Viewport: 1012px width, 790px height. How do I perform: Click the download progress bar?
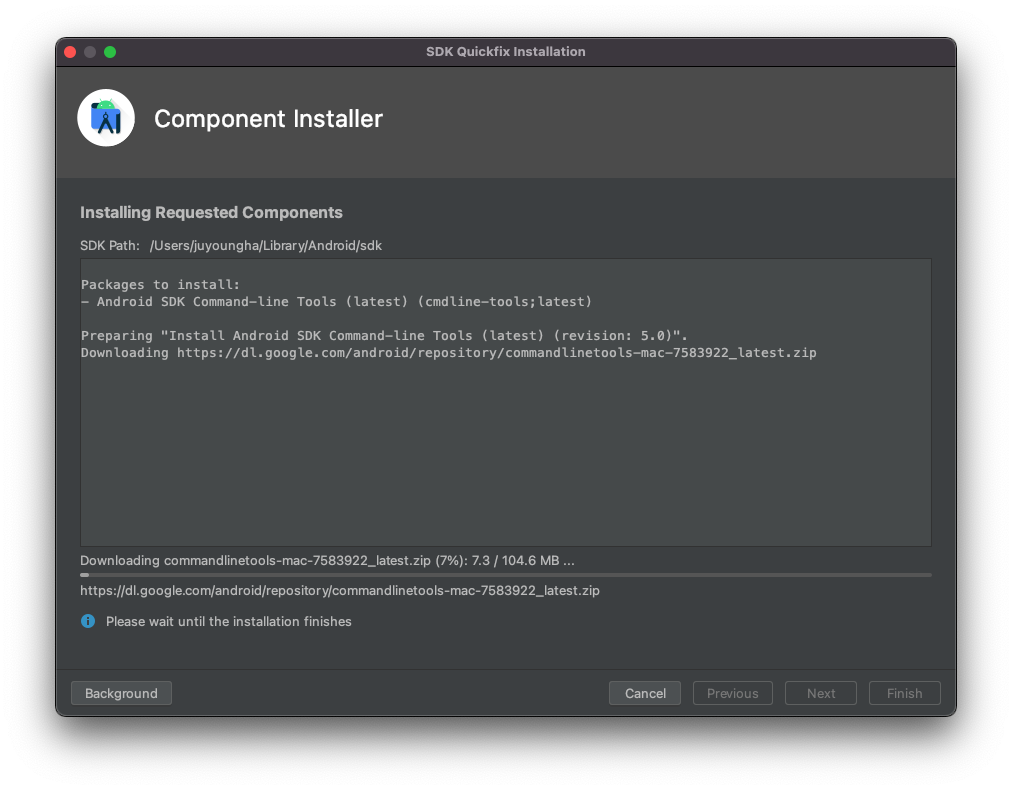(506, 574)
